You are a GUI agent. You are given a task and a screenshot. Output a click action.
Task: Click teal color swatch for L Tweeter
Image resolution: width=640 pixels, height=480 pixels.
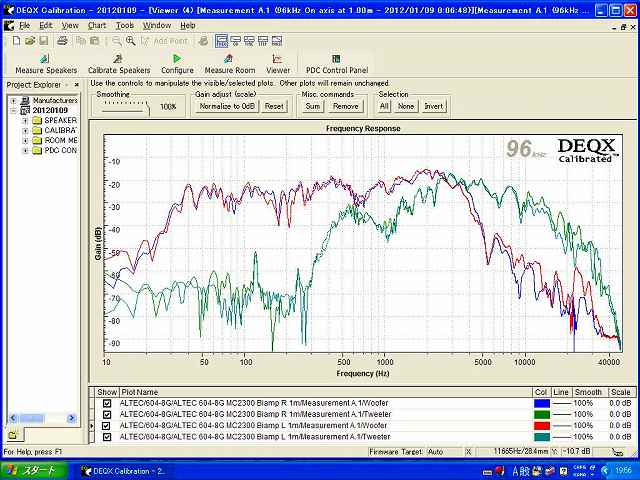pyautogui.click(x=542, y=437)
